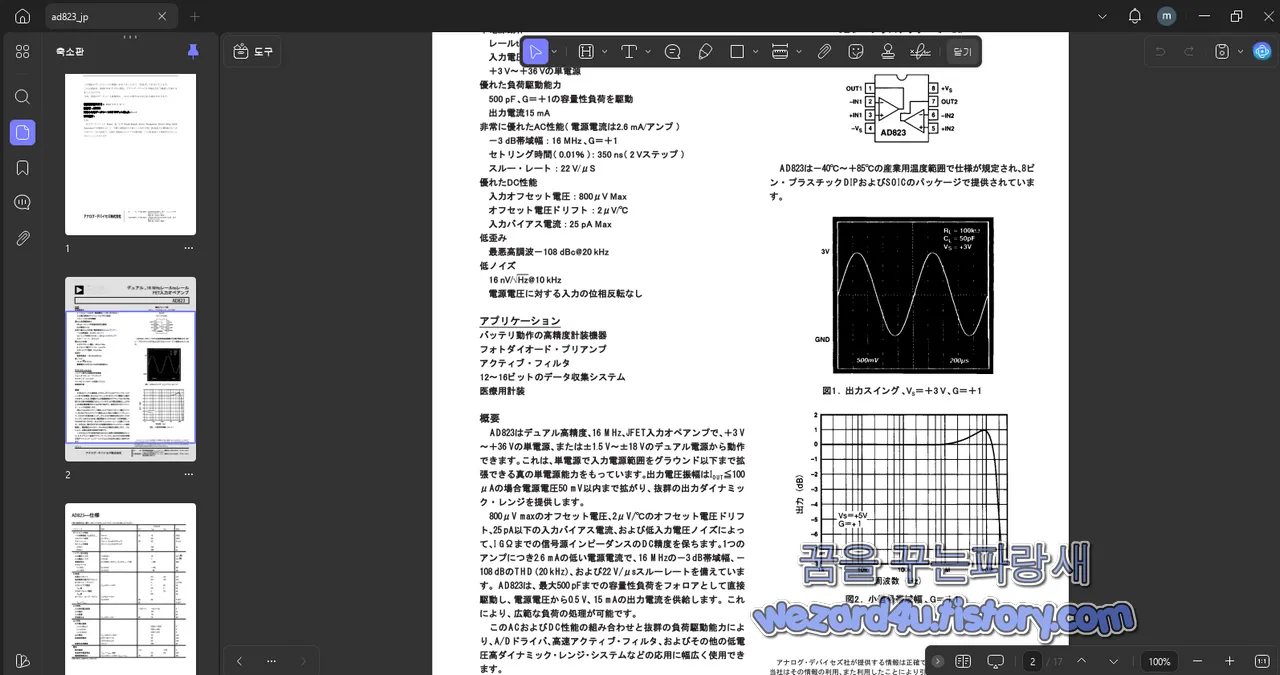
Task: Expand the shape tool dropdown arrow
Action: pos(755,51)
